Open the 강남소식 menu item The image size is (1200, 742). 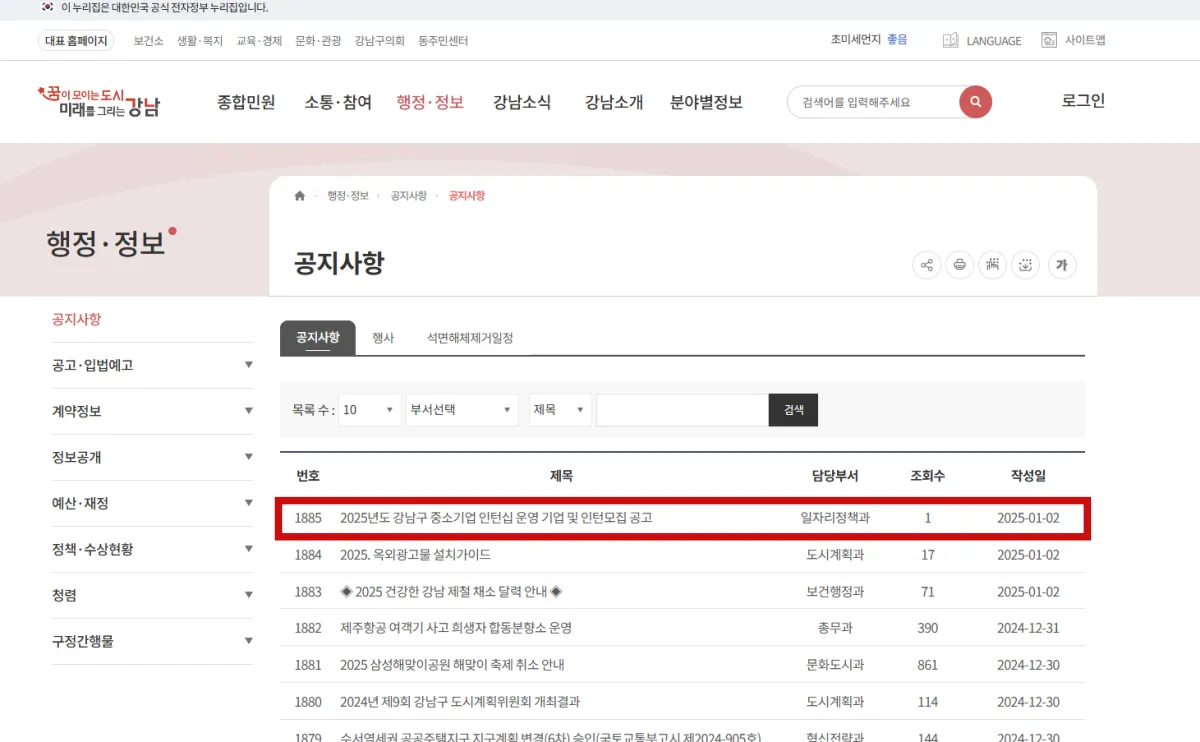(x=521, y=102)
